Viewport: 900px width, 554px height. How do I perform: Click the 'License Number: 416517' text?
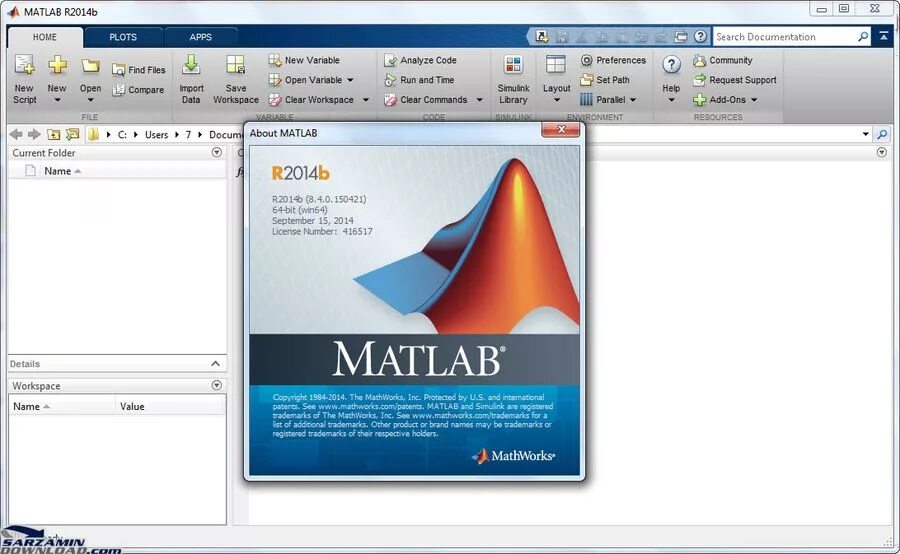click(x=322, y=232)
